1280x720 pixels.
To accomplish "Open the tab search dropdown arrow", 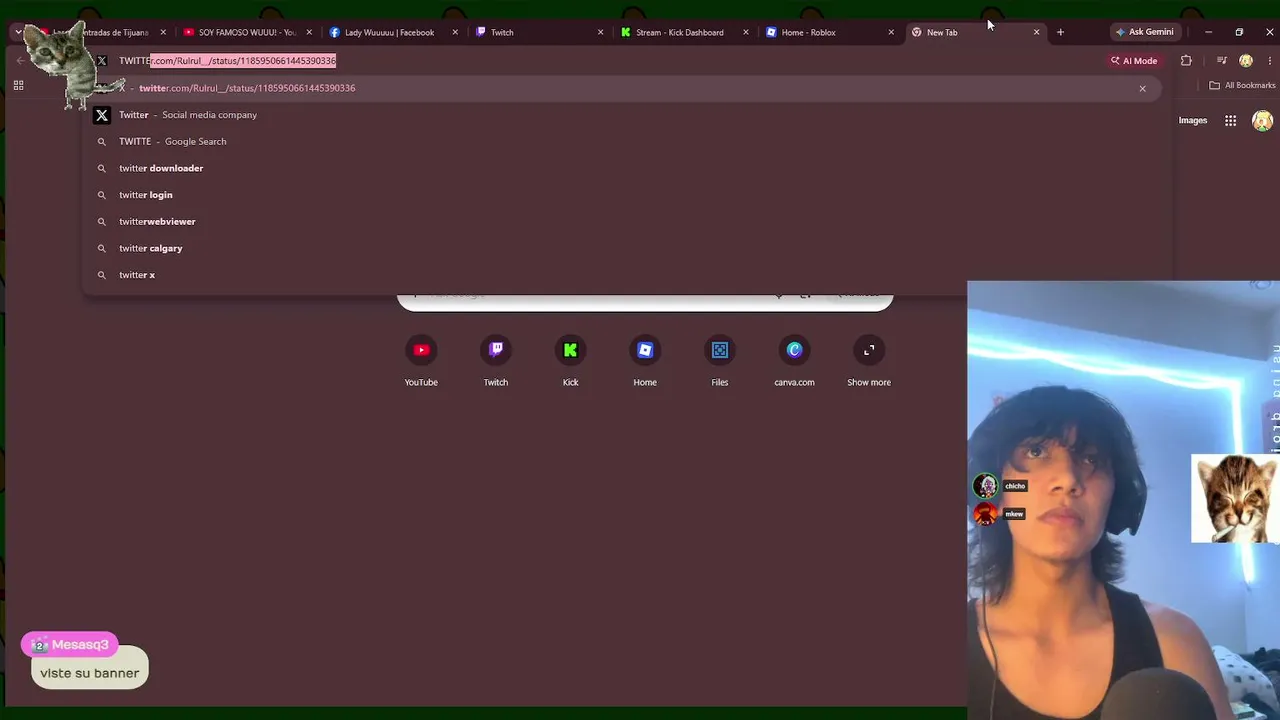I will 18,32.
